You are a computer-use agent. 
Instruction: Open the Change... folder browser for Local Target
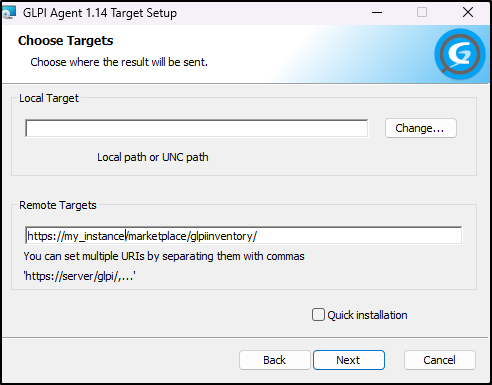pos(421,128)
